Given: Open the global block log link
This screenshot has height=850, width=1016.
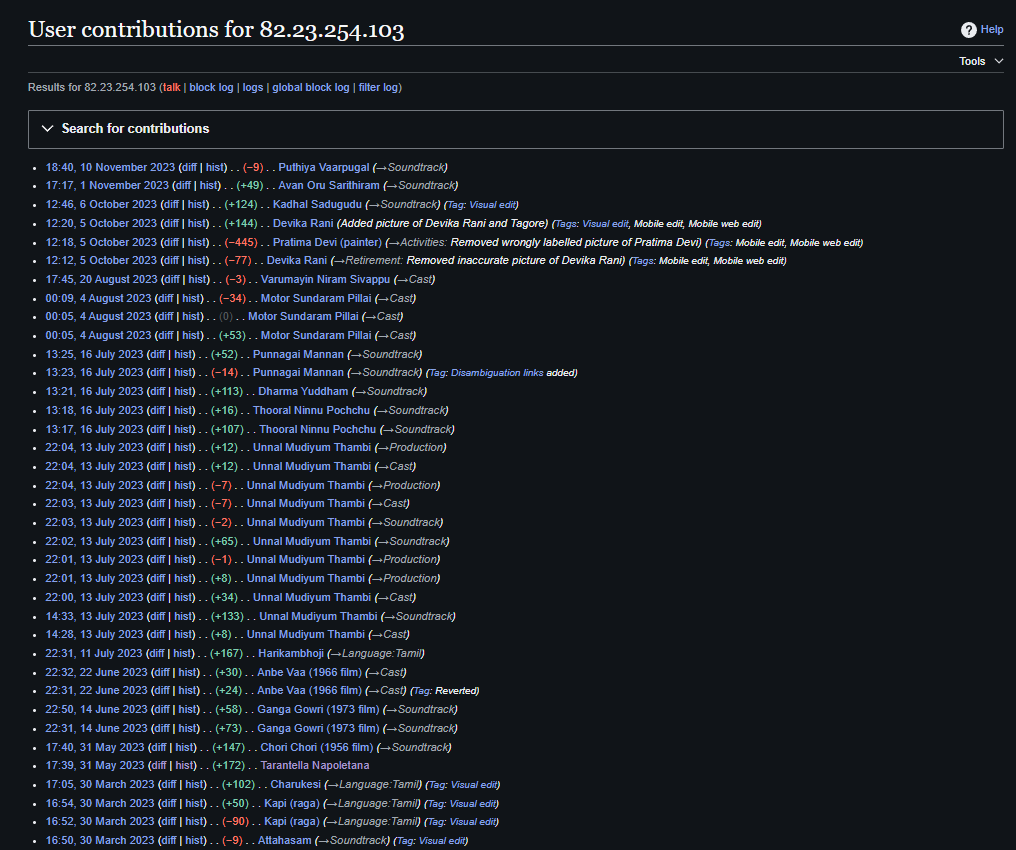Looking at the screenshot, I should (310, 87).
